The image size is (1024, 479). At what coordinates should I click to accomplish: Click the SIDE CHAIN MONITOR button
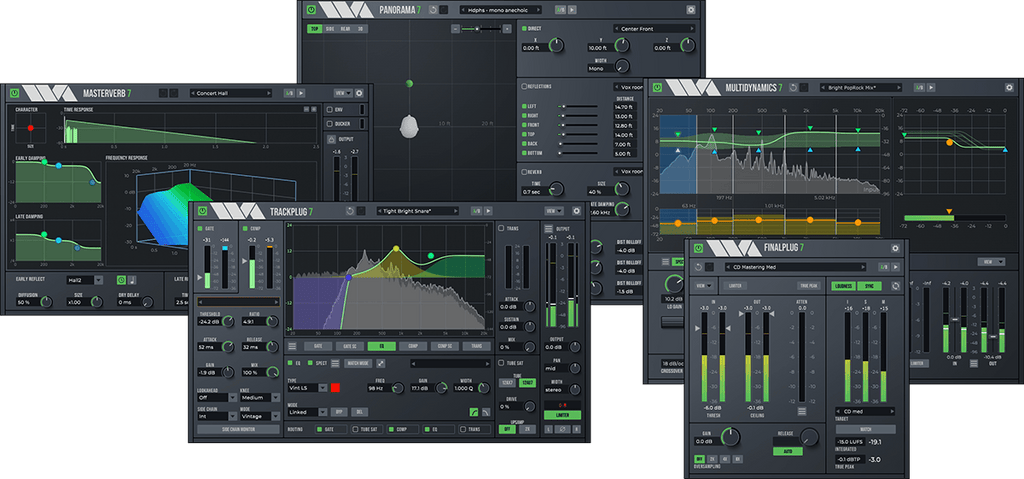coord(238,429)
